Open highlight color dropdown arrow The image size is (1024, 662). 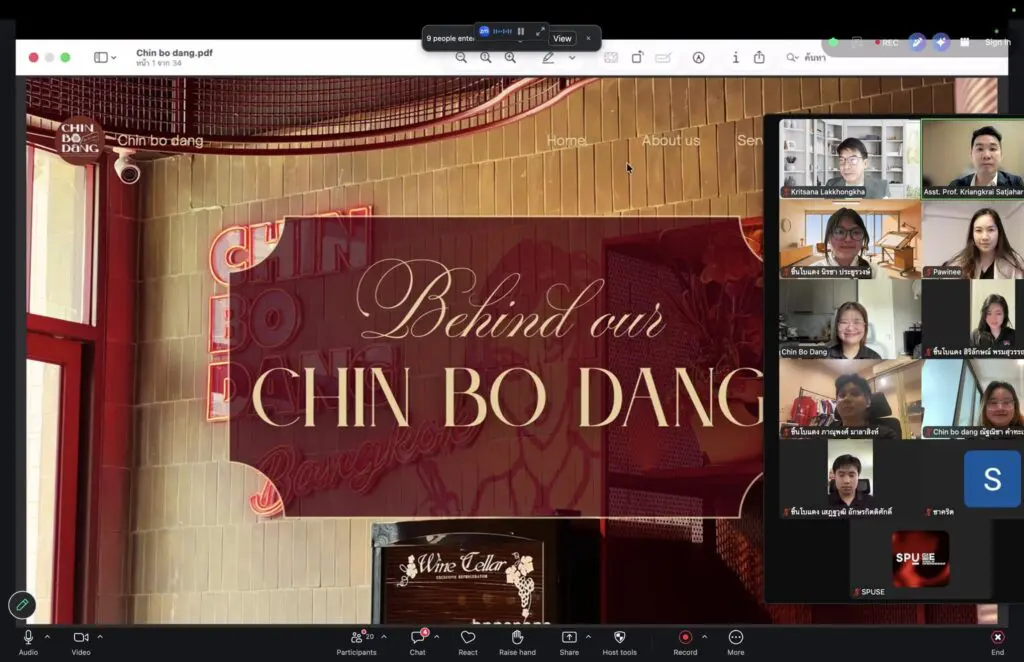(x=572, y=57)
